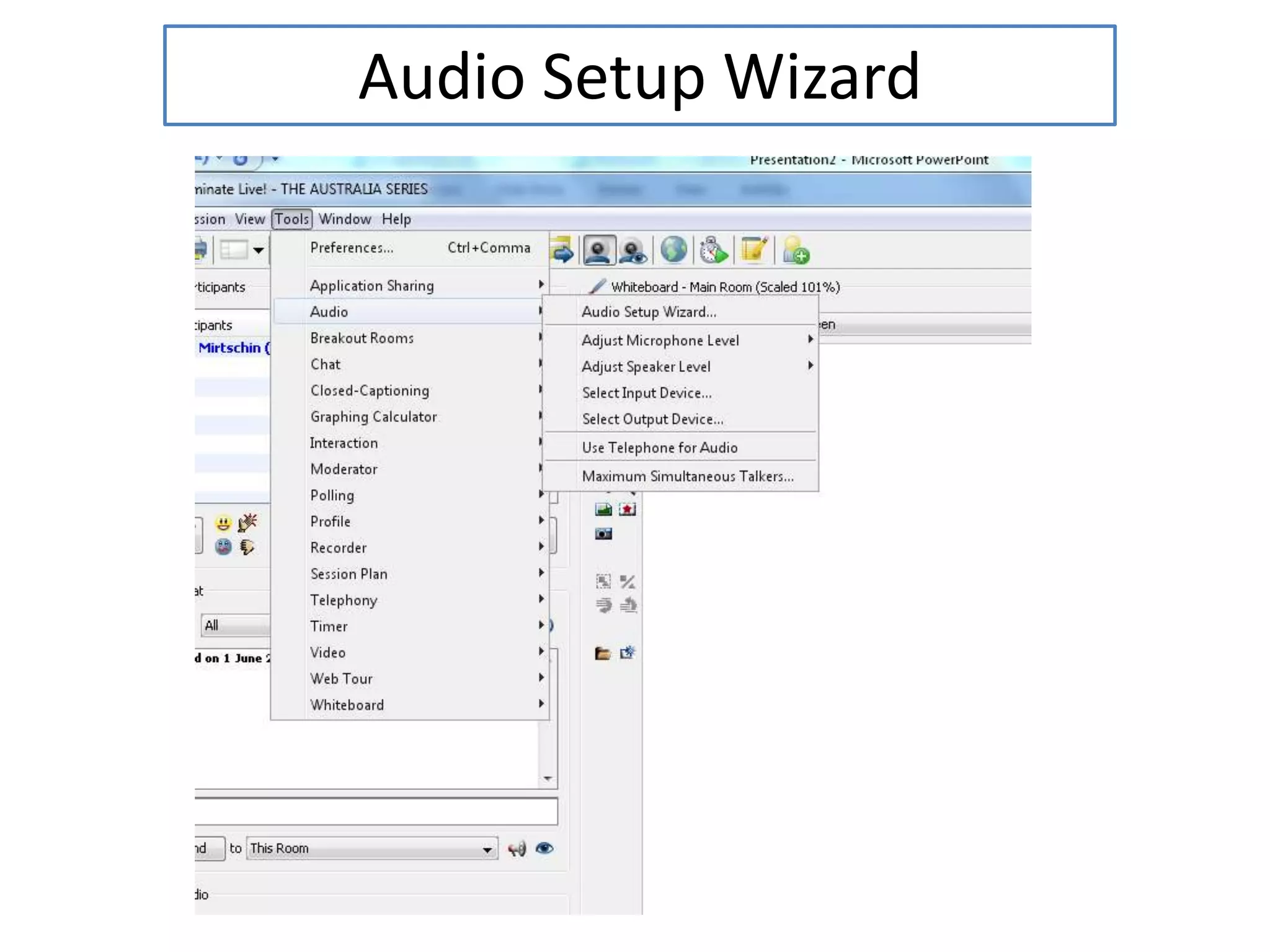The width and height of the screenshot is (1270, 952).
Task: Click the camera screen capture tool
Action: [x=603, y=534]
